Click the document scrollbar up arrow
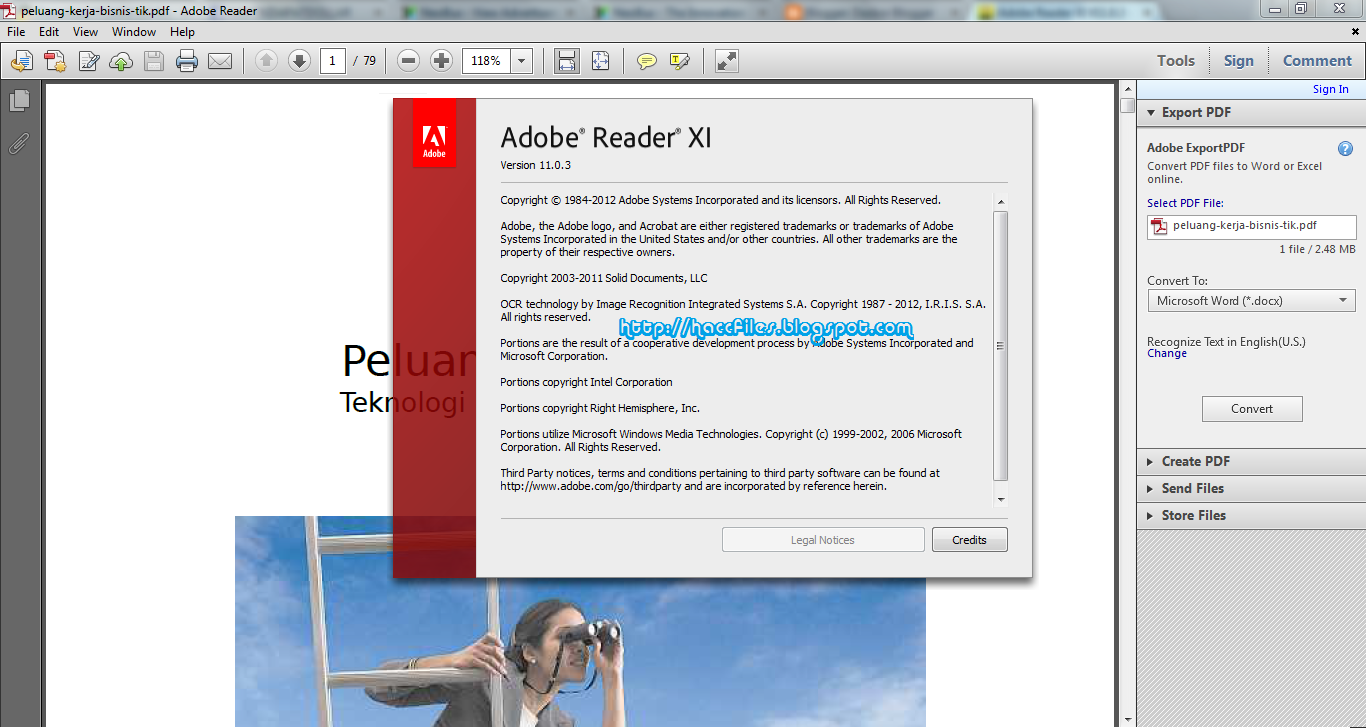Screen dimensions: 1366x728 coord(1128,89)
